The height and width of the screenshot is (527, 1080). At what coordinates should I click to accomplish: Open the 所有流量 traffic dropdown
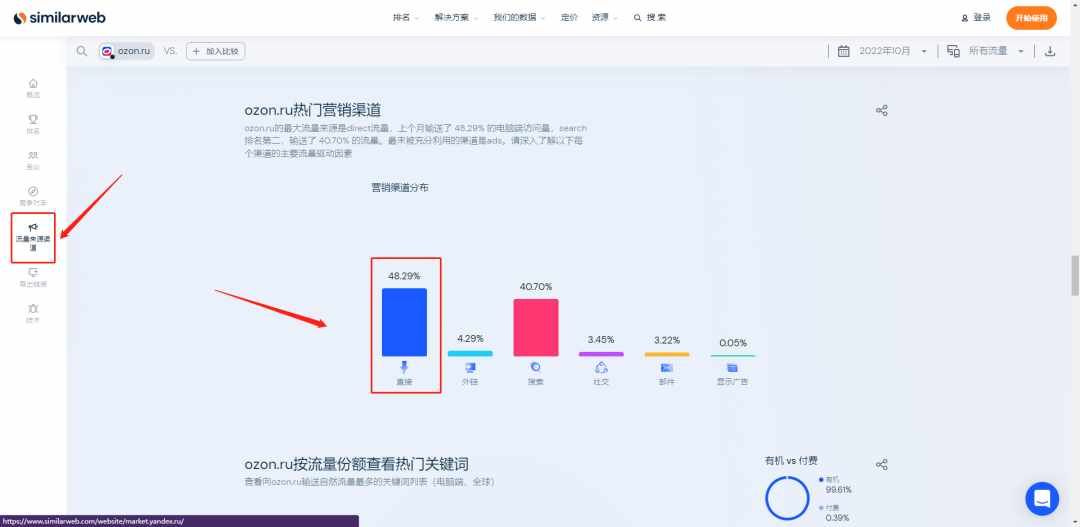point(997,51)
